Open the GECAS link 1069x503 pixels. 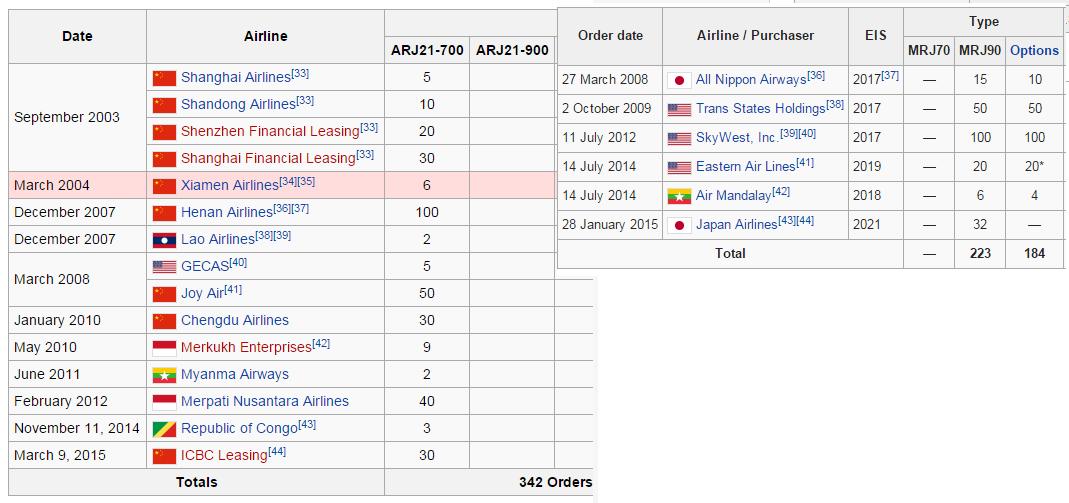click(205, 266)
